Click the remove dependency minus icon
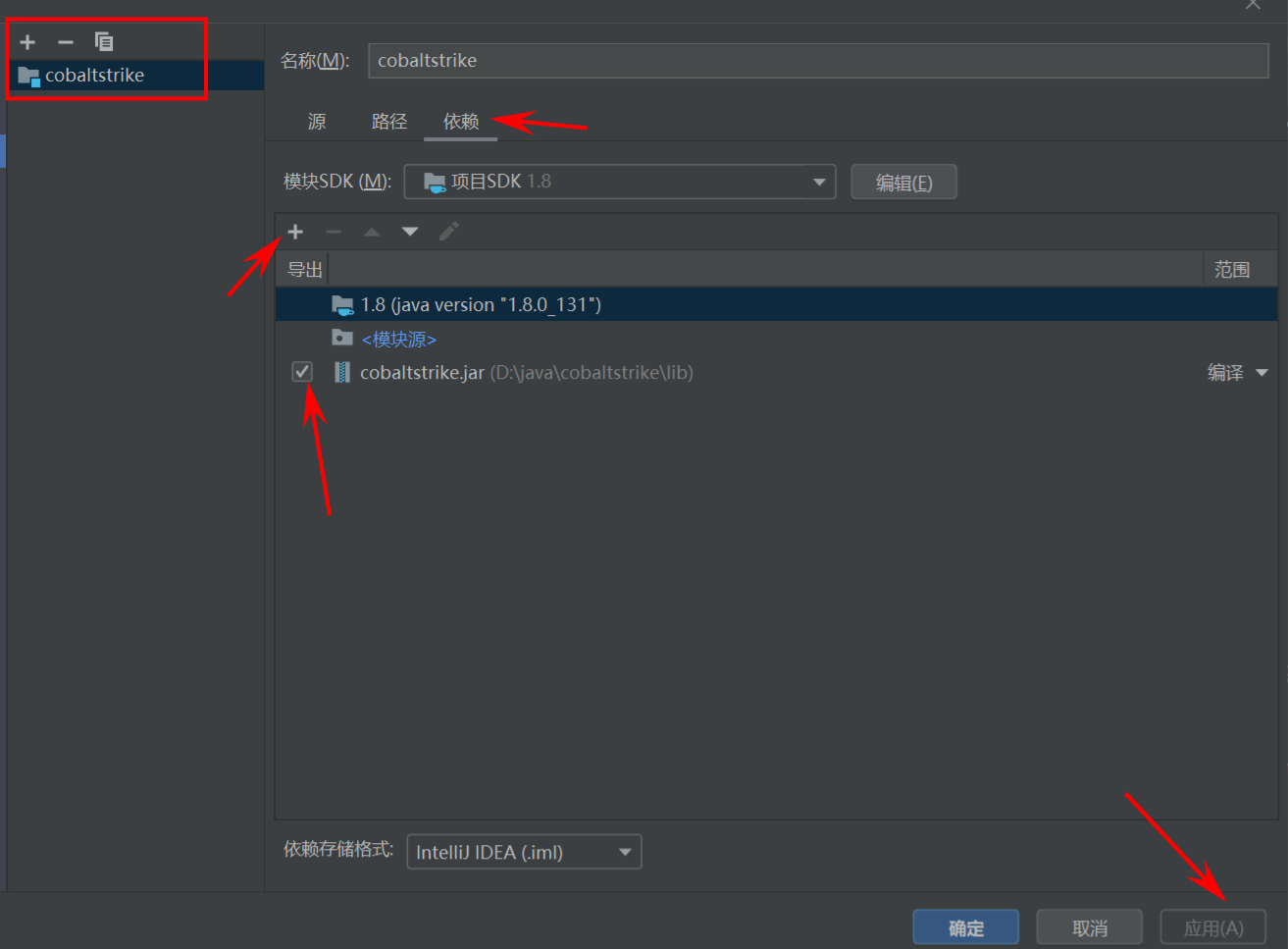The image size is (1288, 949). click(334, 232)
